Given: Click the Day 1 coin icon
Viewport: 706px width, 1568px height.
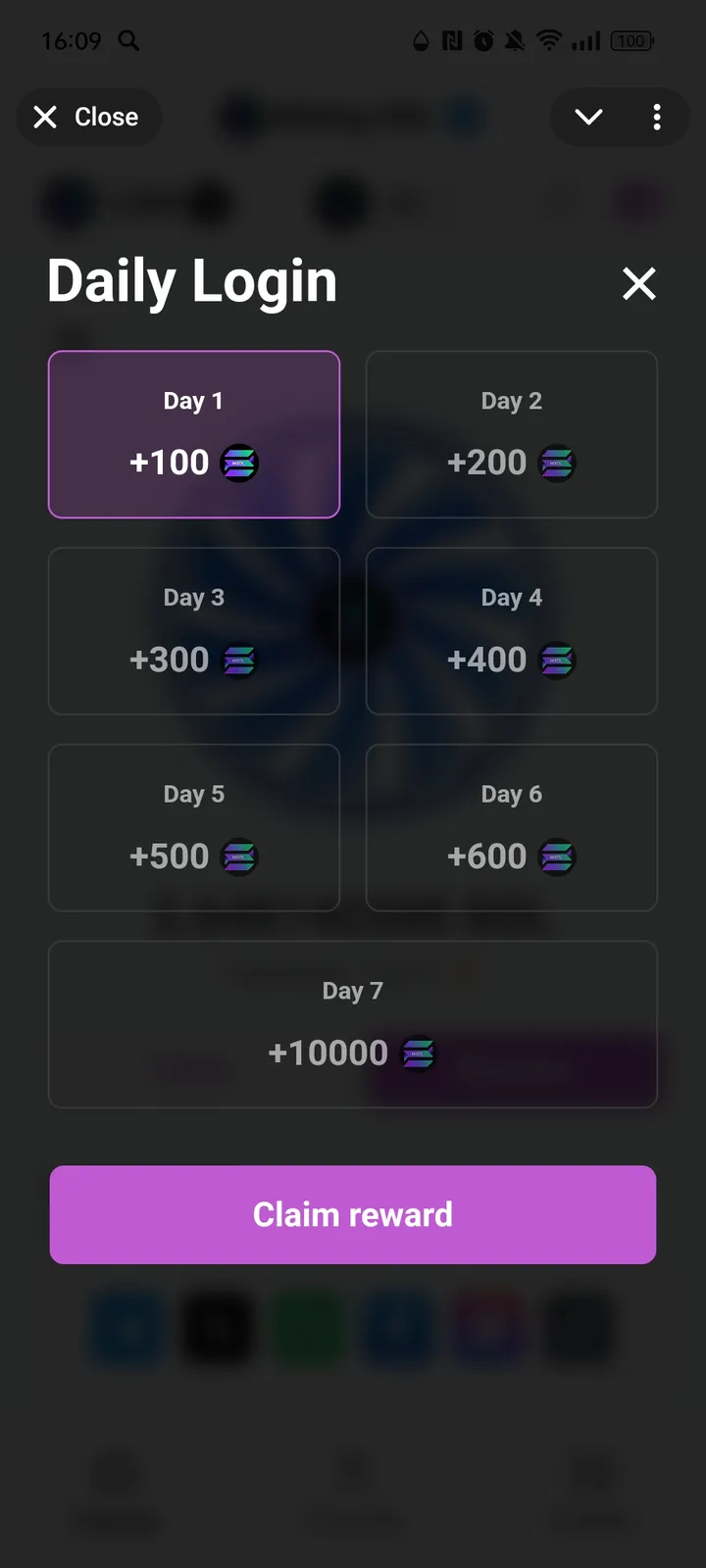Looking at the screenshot, I should (239, 463).
